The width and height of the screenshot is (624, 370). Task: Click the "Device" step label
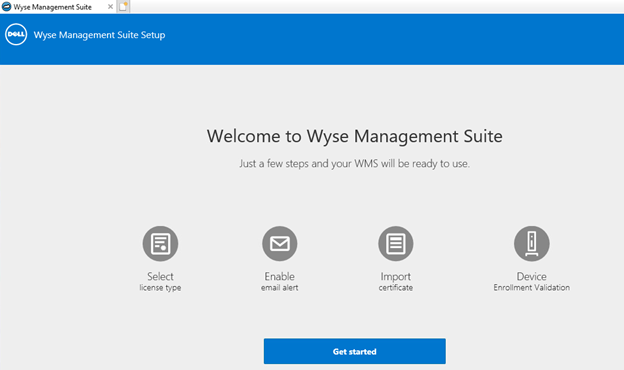pos(532,276)
